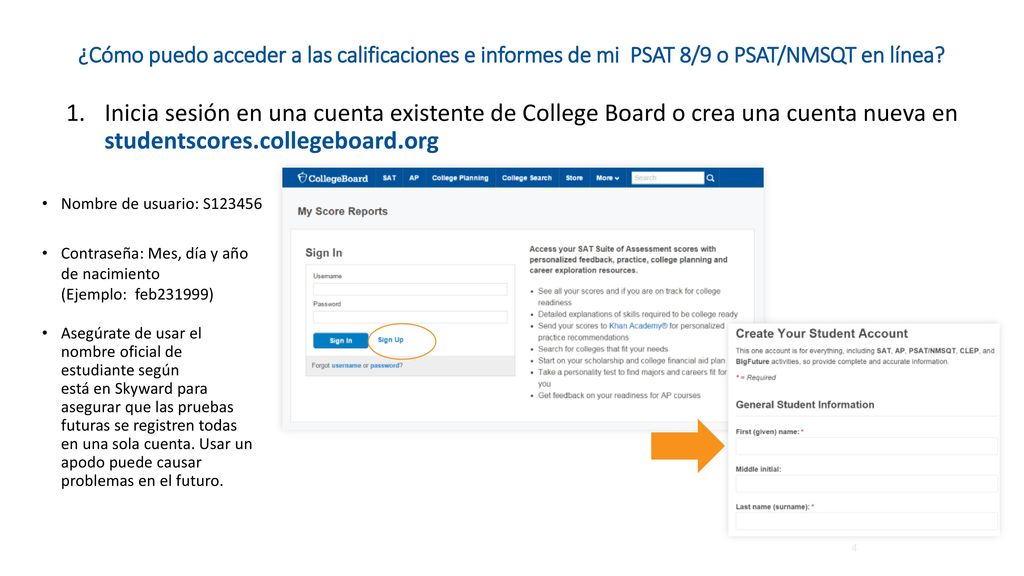
Task: Click the '(Ejemplo: feb231999)' text
Action: tap(137, 295)
